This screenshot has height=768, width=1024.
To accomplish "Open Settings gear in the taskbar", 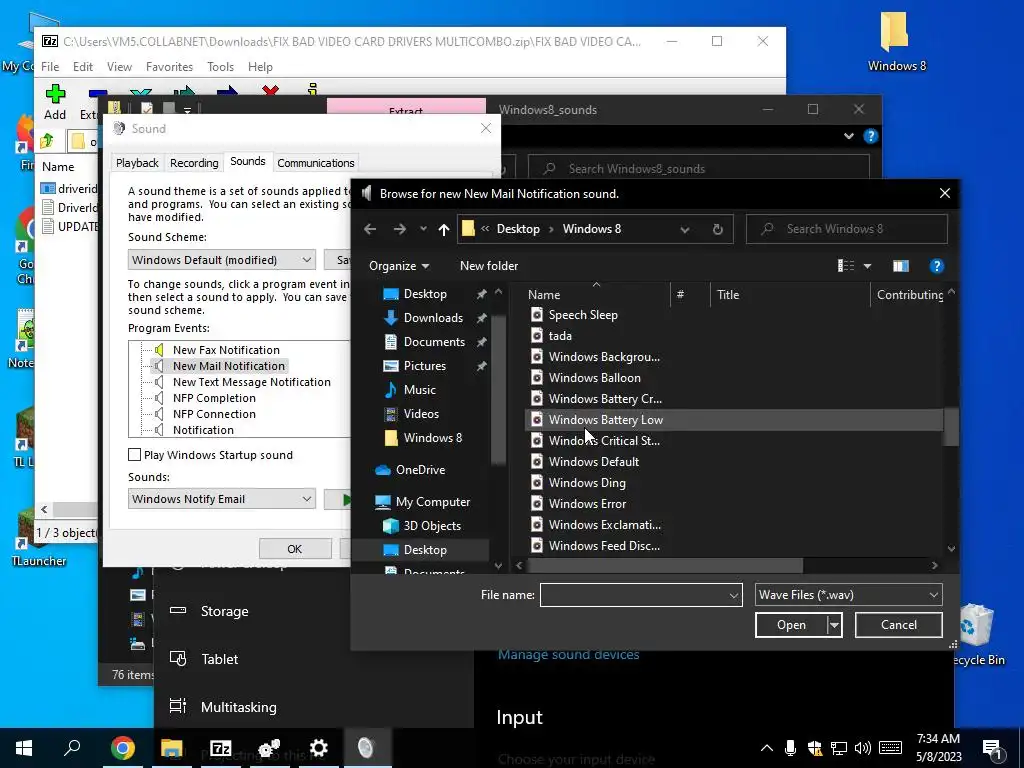I will tap(318, 748).
